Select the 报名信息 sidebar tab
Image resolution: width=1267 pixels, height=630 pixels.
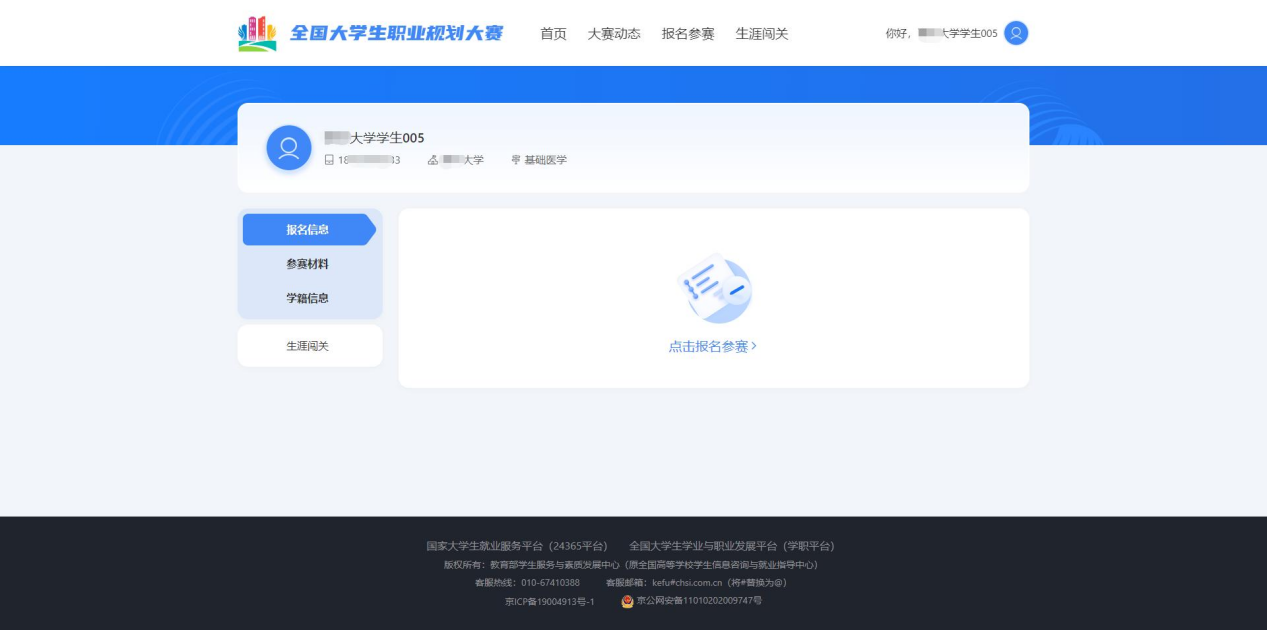click(308, 229)
